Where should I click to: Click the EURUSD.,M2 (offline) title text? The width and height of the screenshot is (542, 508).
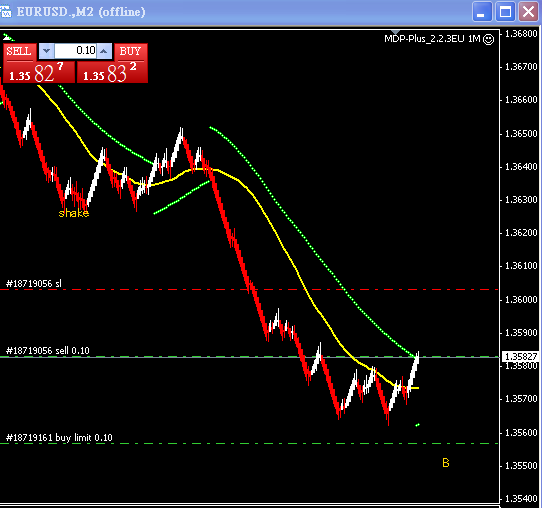coord(81,12)
